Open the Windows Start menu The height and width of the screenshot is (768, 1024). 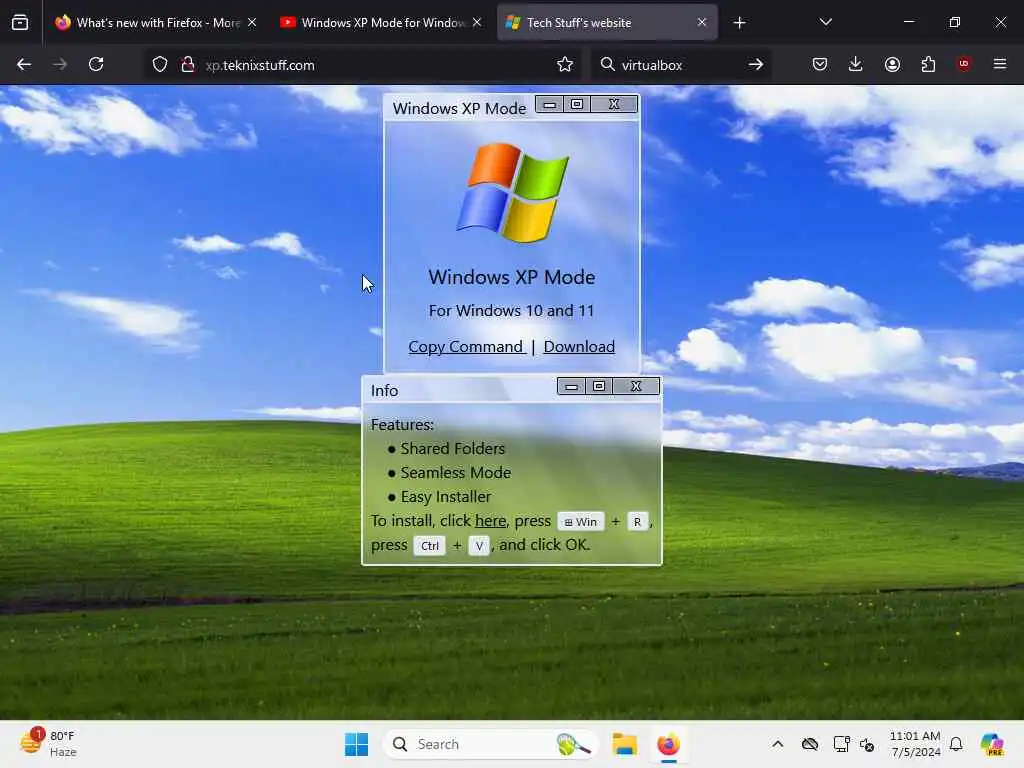357,744
